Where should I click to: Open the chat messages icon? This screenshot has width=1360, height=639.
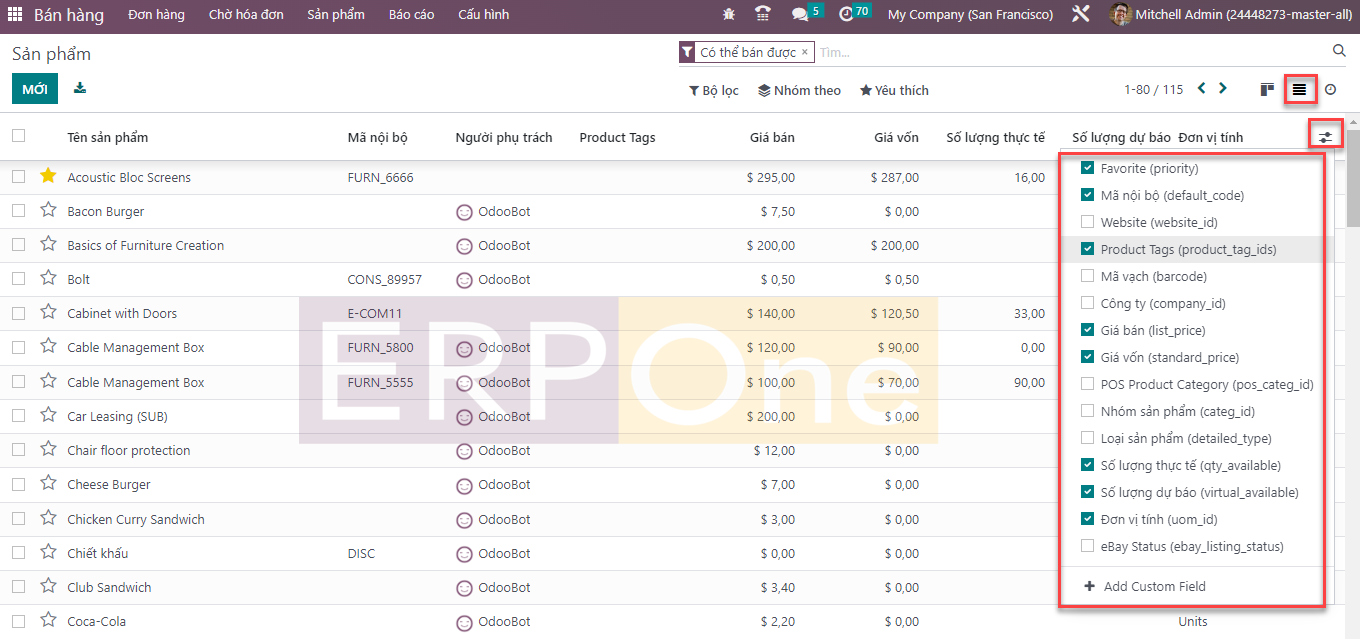tap(799, 15)
